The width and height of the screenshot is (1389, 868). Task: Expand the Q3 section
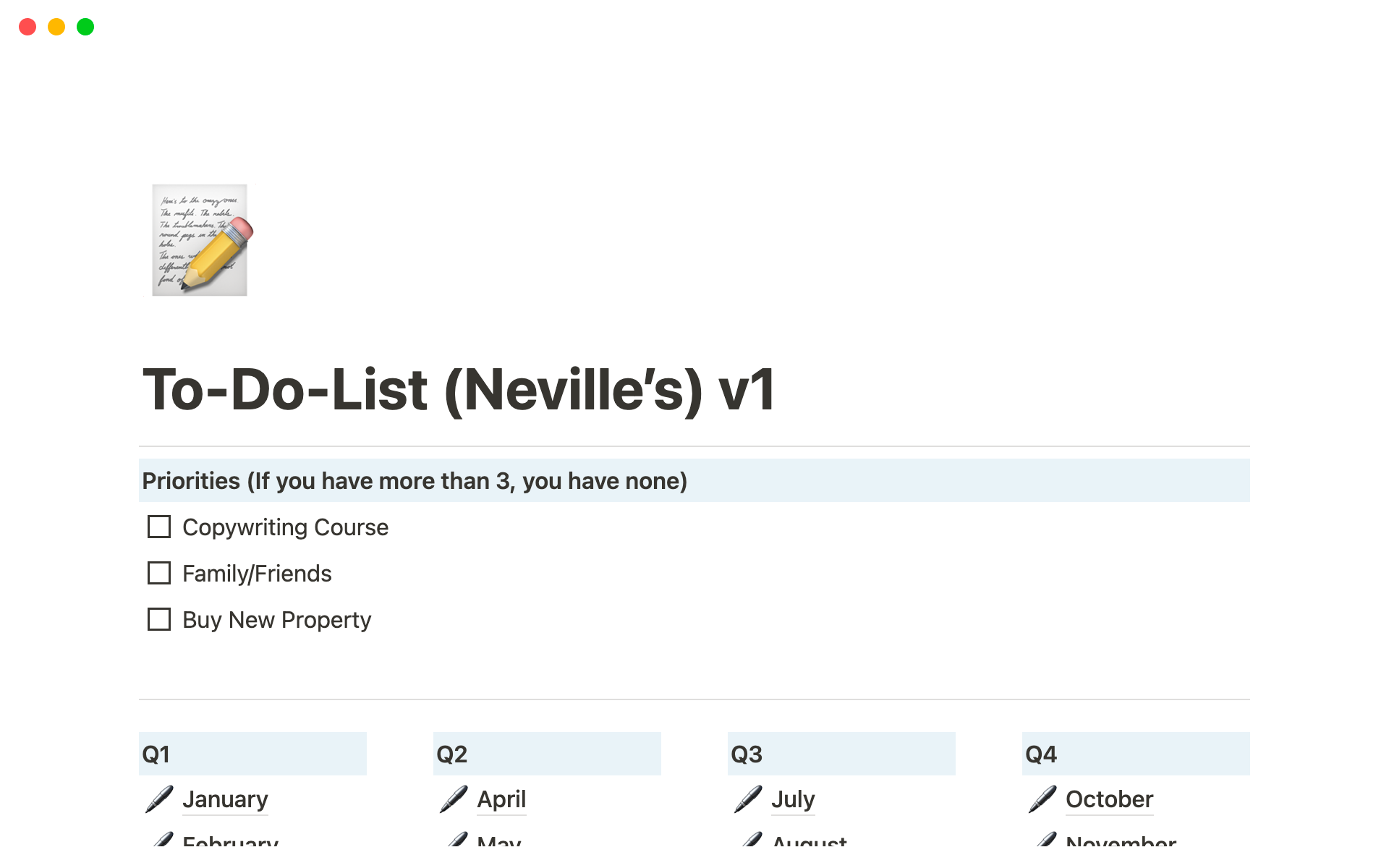(747, 752)
